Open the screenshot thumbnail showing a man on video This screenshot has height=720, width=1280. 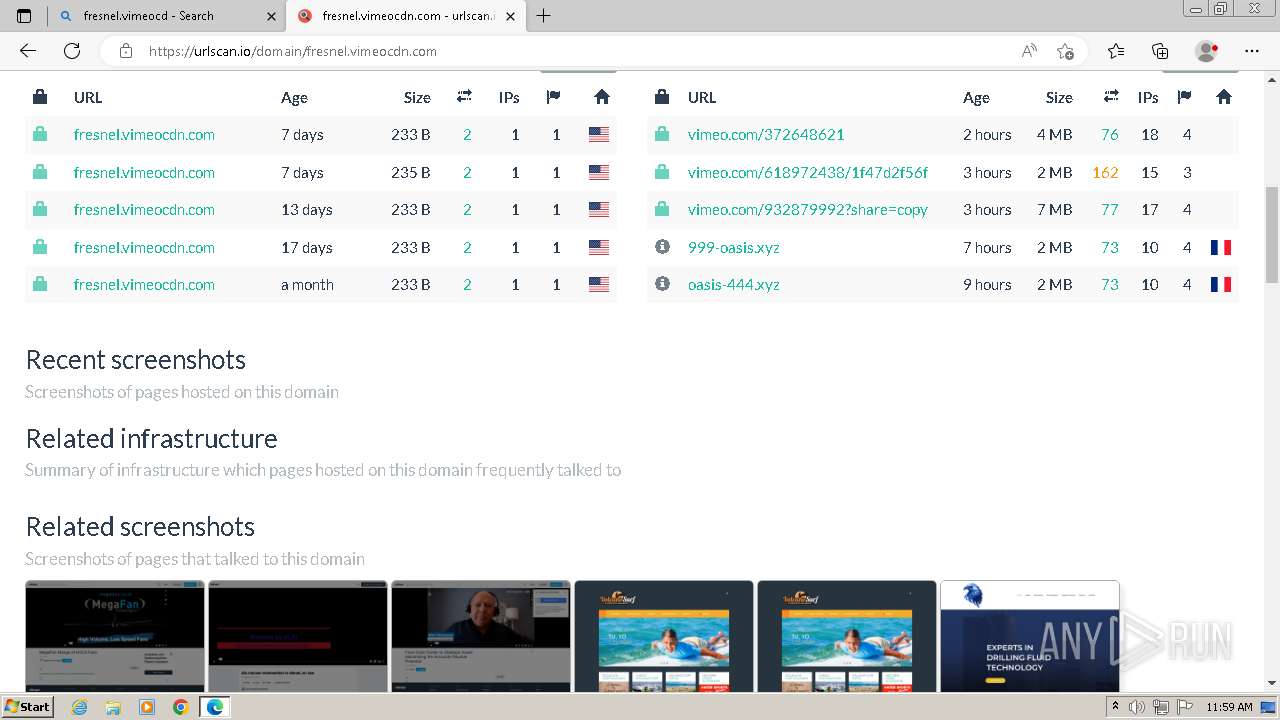point(481,636)
